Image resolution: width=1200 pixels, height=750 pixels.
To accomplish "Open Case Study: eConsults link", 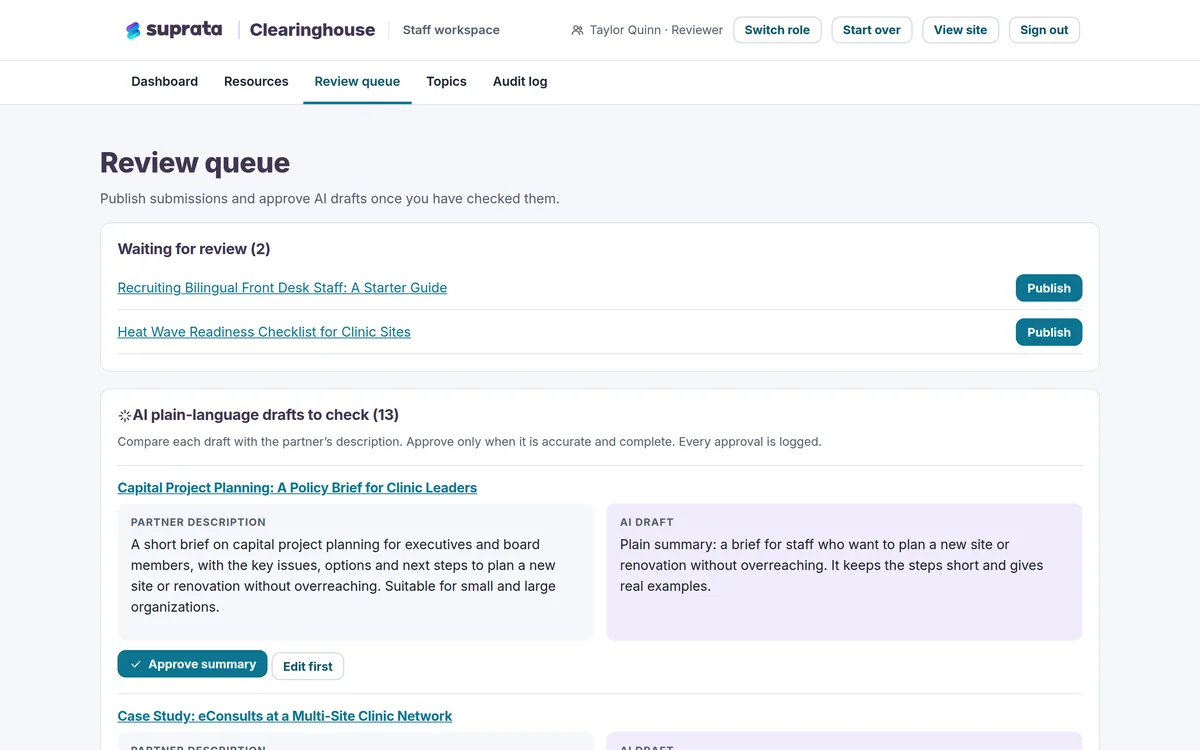I will click(285, 716).
